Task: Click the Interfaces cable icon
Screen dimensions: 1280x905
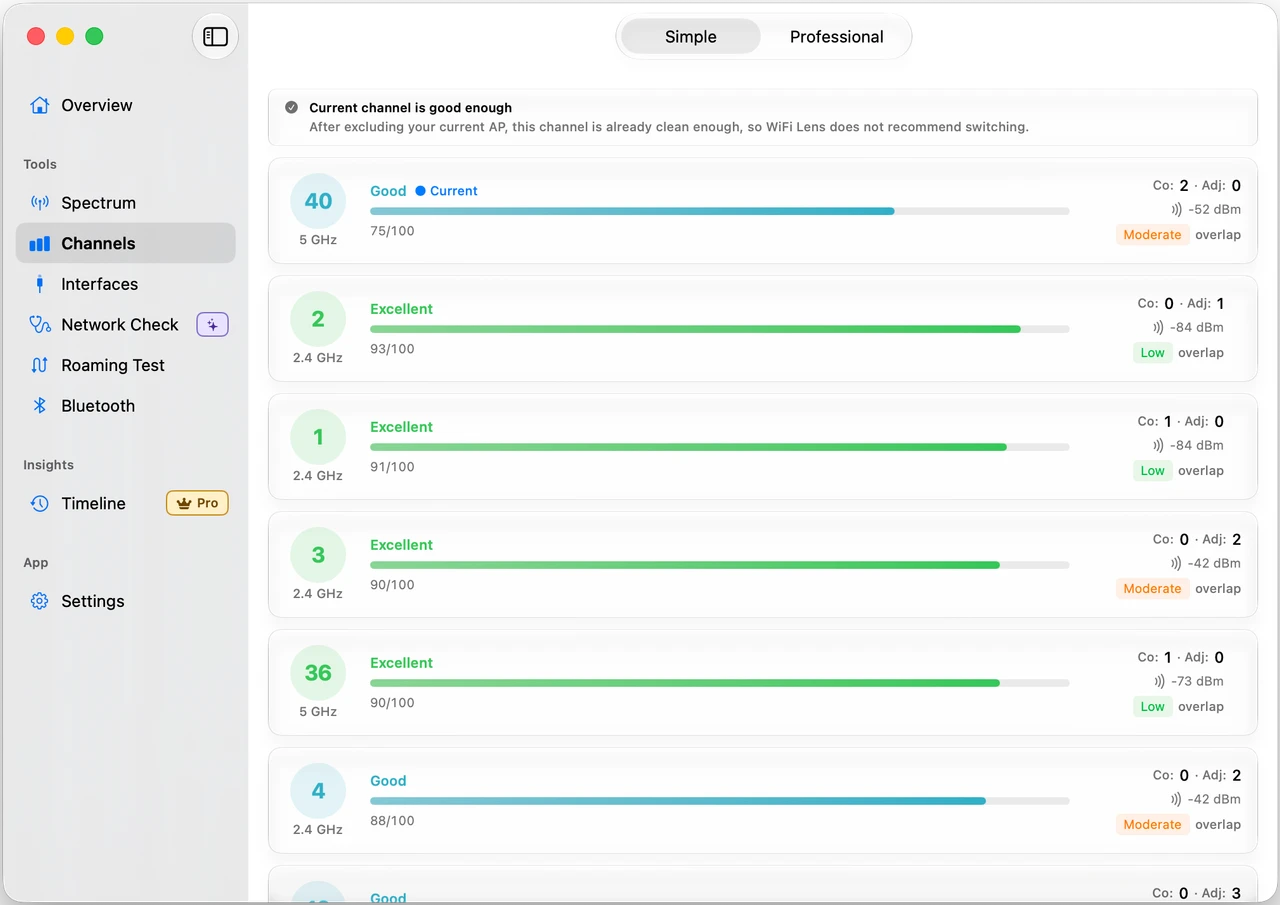Action: coord(40,284)
